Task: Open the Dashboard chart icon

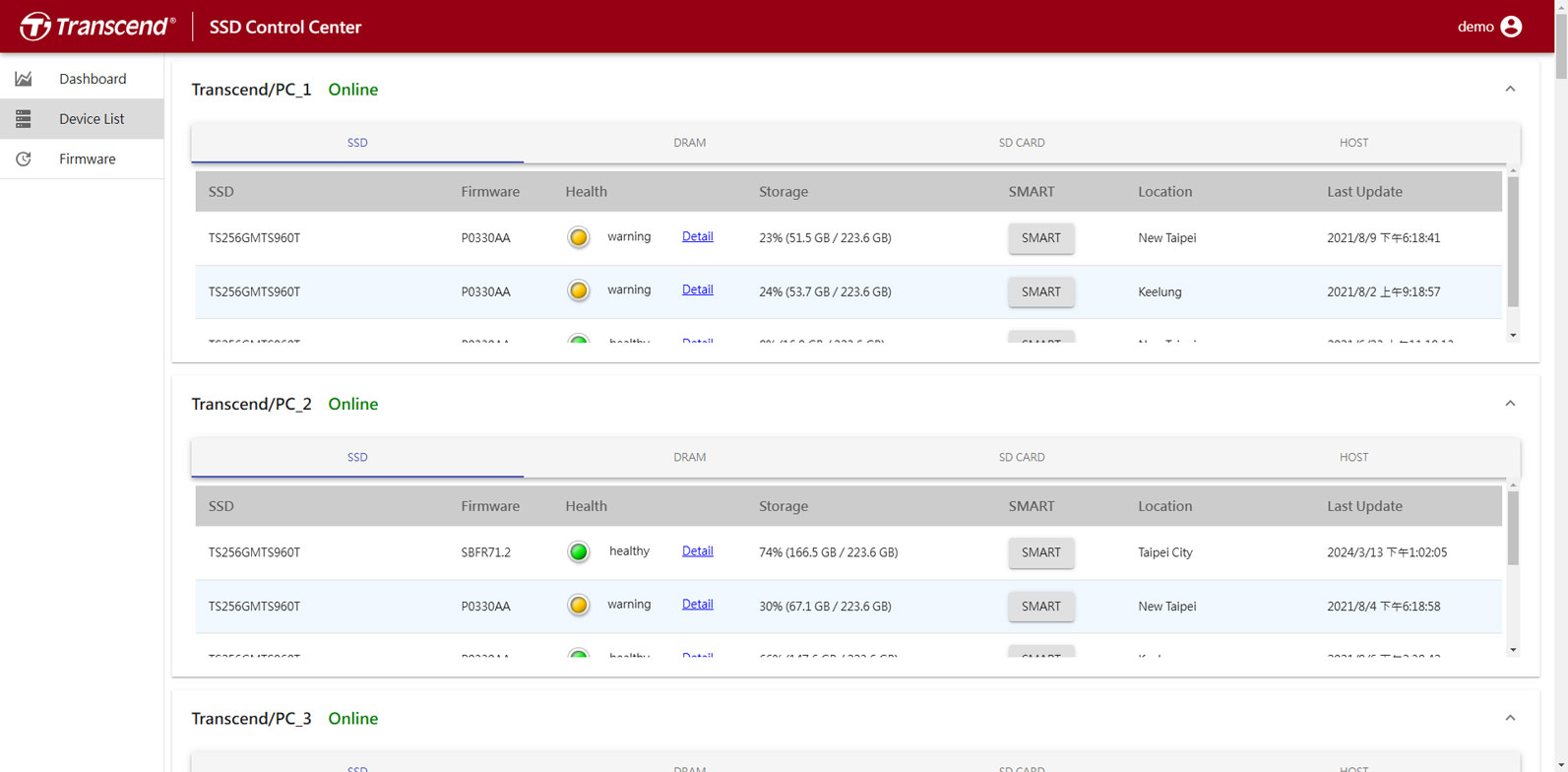Action: pos(23,79)
